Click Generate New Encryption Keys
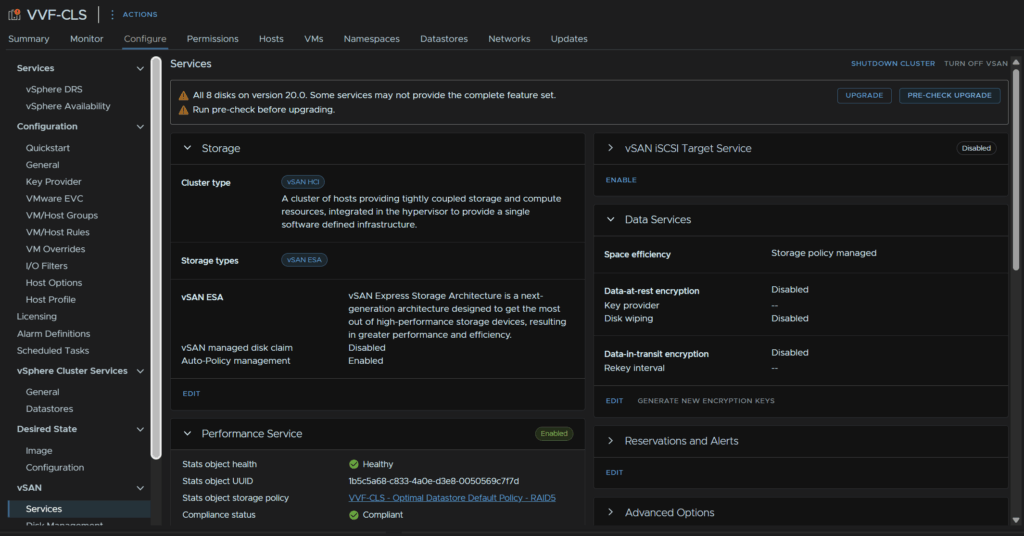The height and width of the screenshot is (536, 1024). [706, 401]
